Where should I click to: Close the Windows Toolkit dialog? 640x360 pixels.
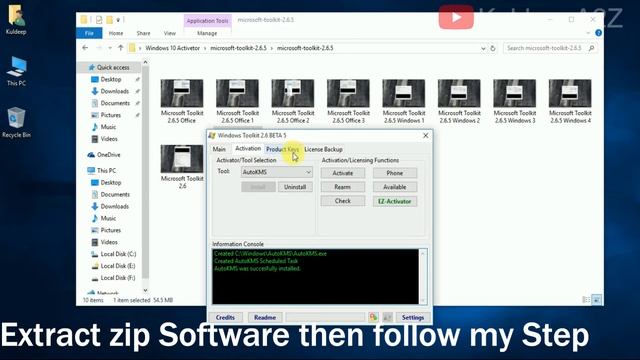coord(425,136)
